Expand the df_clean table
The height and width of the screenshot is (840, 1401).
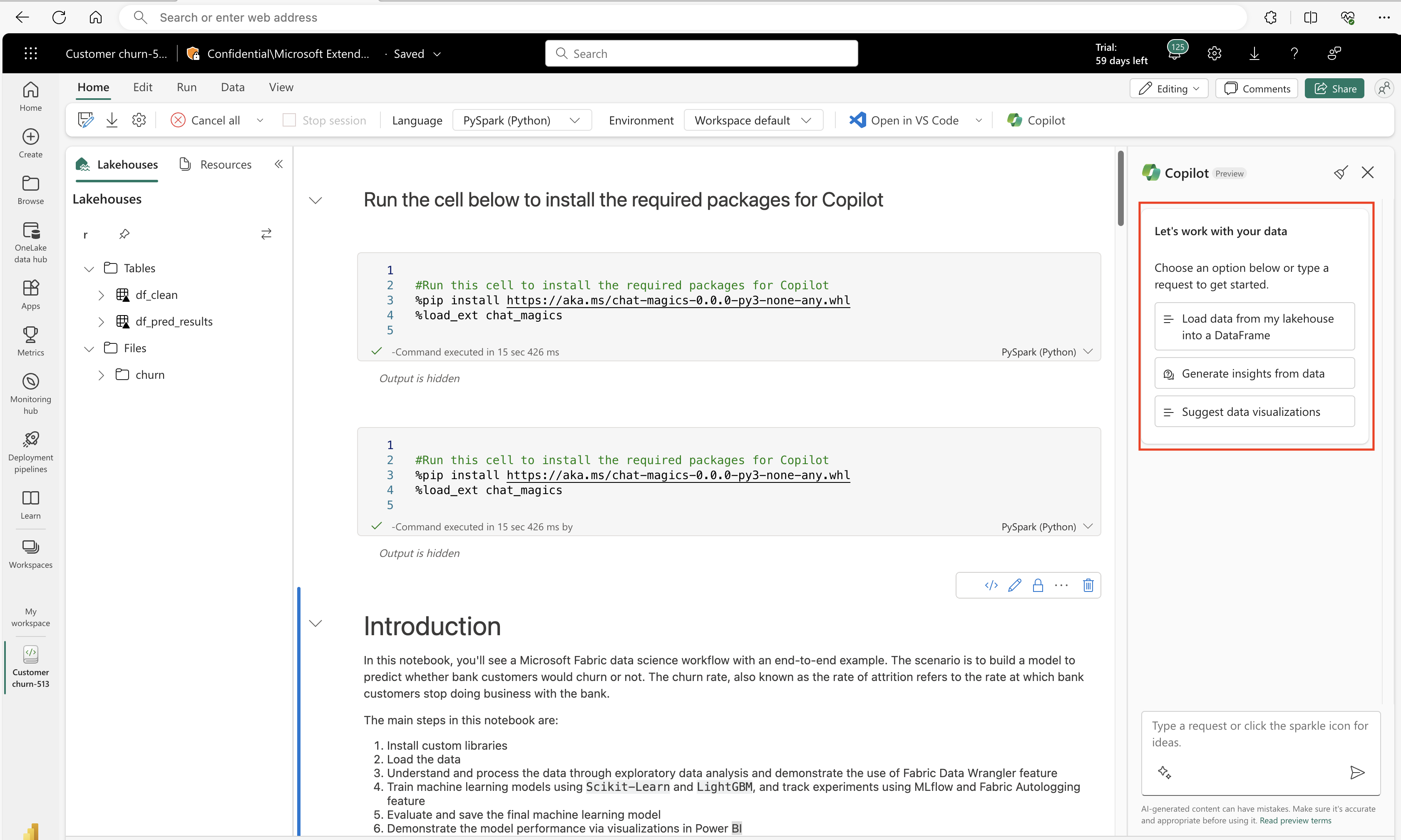[x=101, y=295]
